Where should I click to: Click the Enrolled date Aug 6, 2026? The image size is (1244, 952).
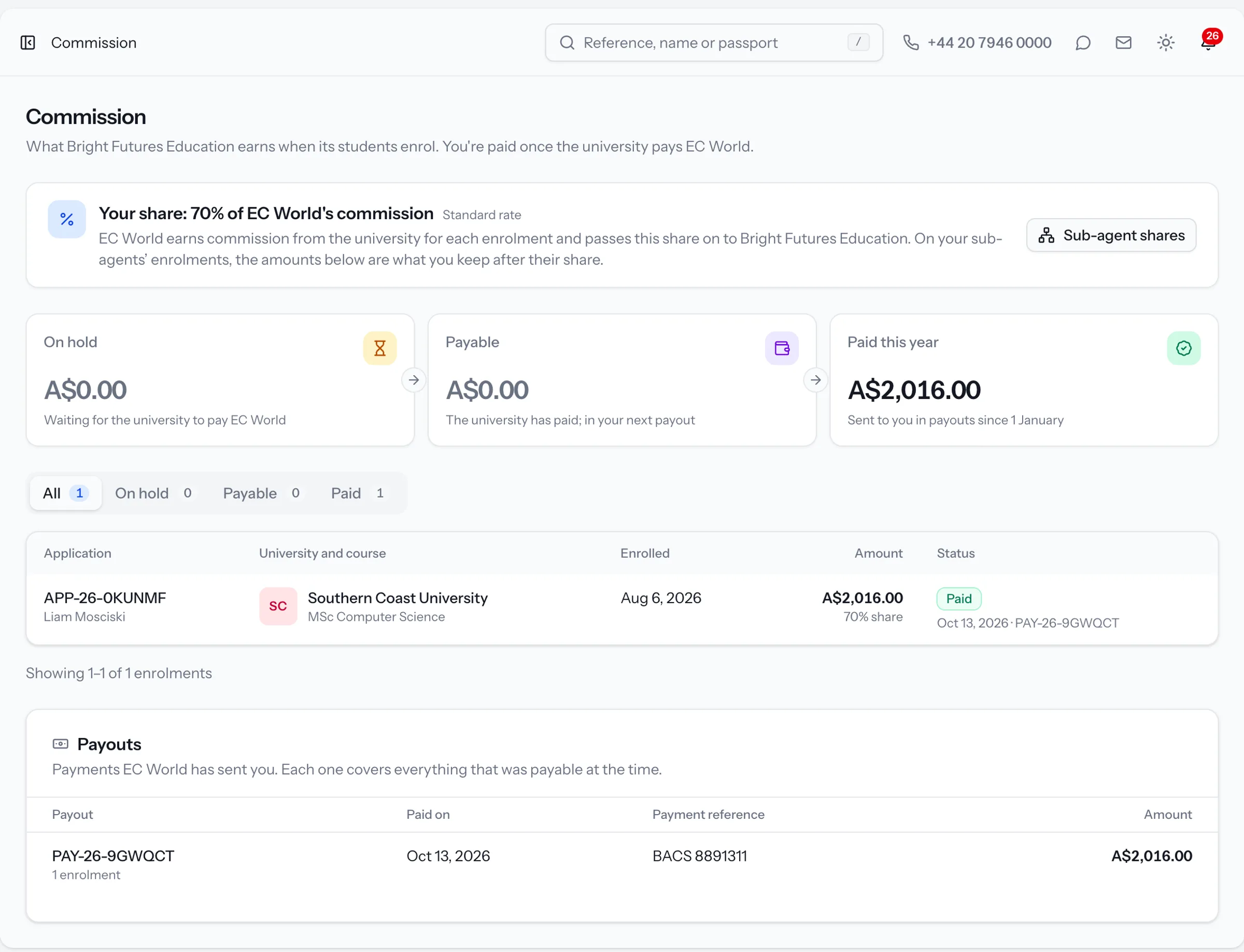click(x=661, y=598)
